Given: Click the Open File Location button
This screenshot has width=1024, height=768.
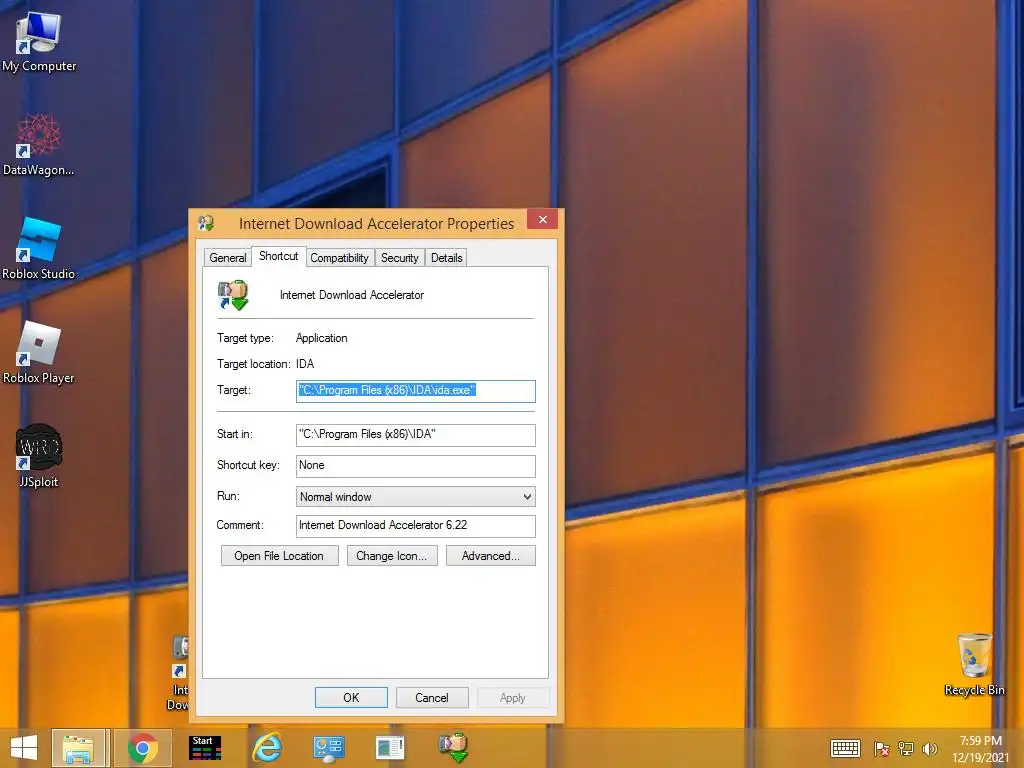Looking at the screenshot, I should click(280, 556).
